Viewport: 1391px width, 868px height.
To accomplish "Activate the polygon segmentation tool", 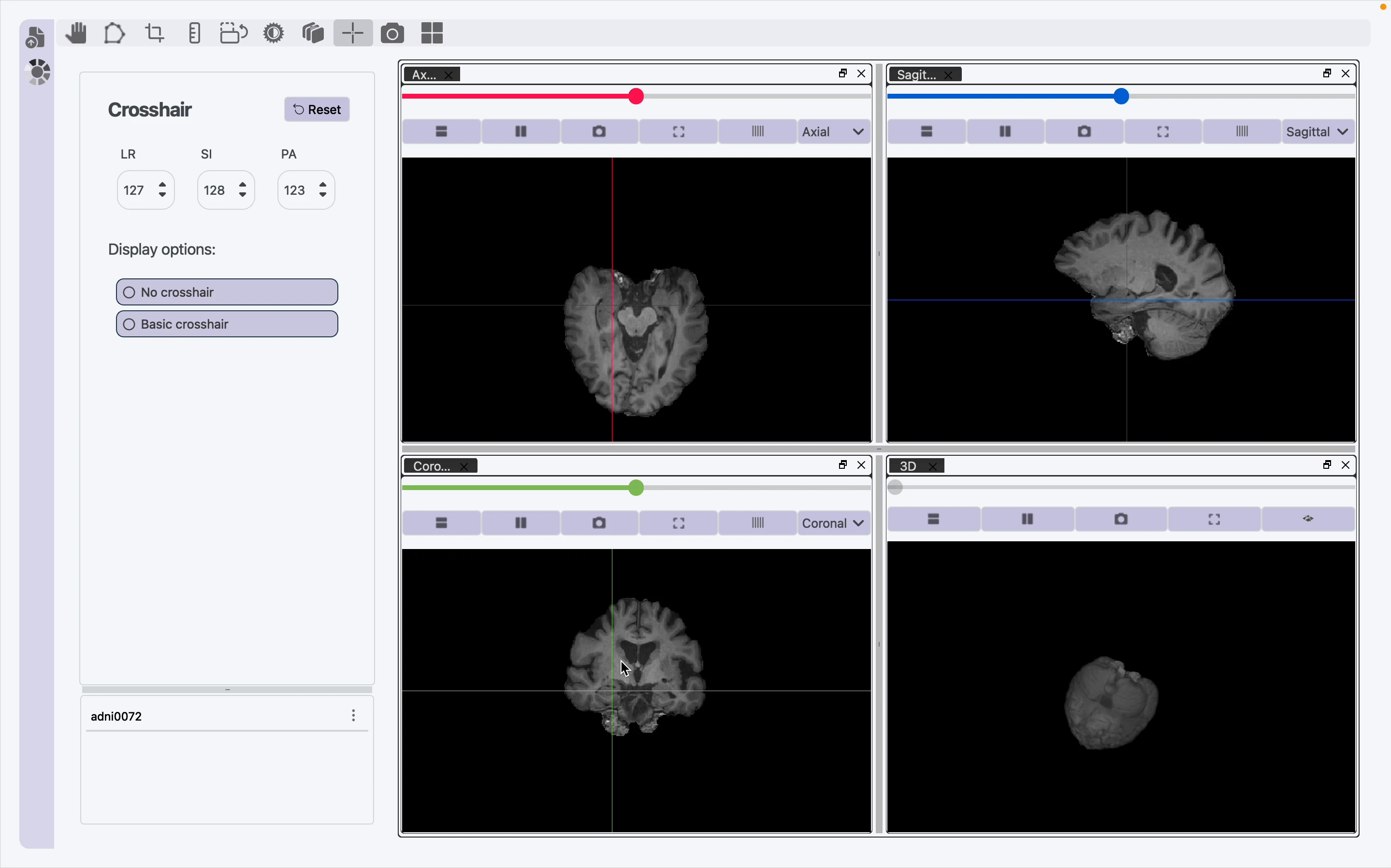I will (114, 33).
